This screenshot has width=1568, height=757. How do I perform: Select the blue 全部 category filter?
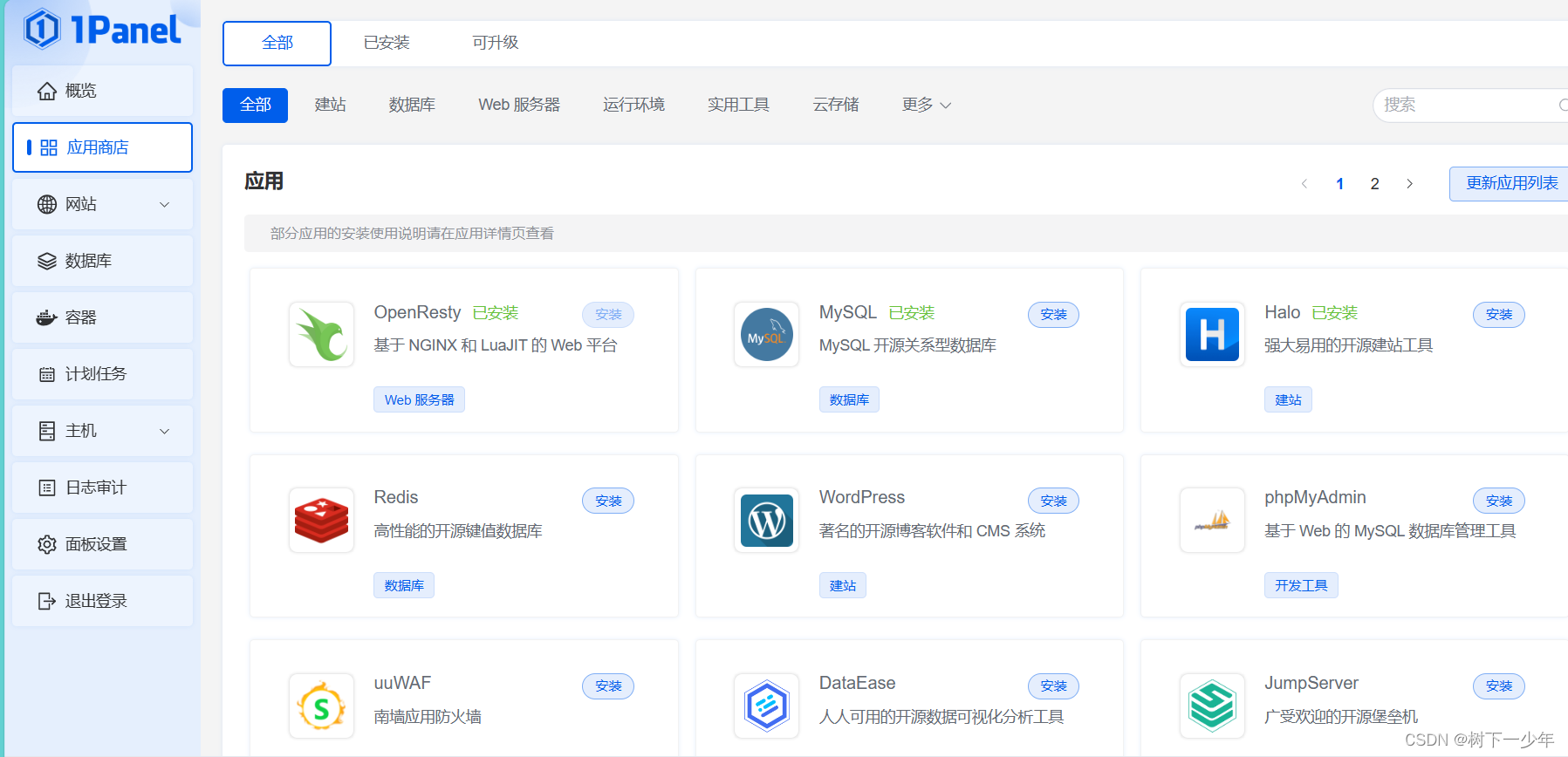click(255, 106)
